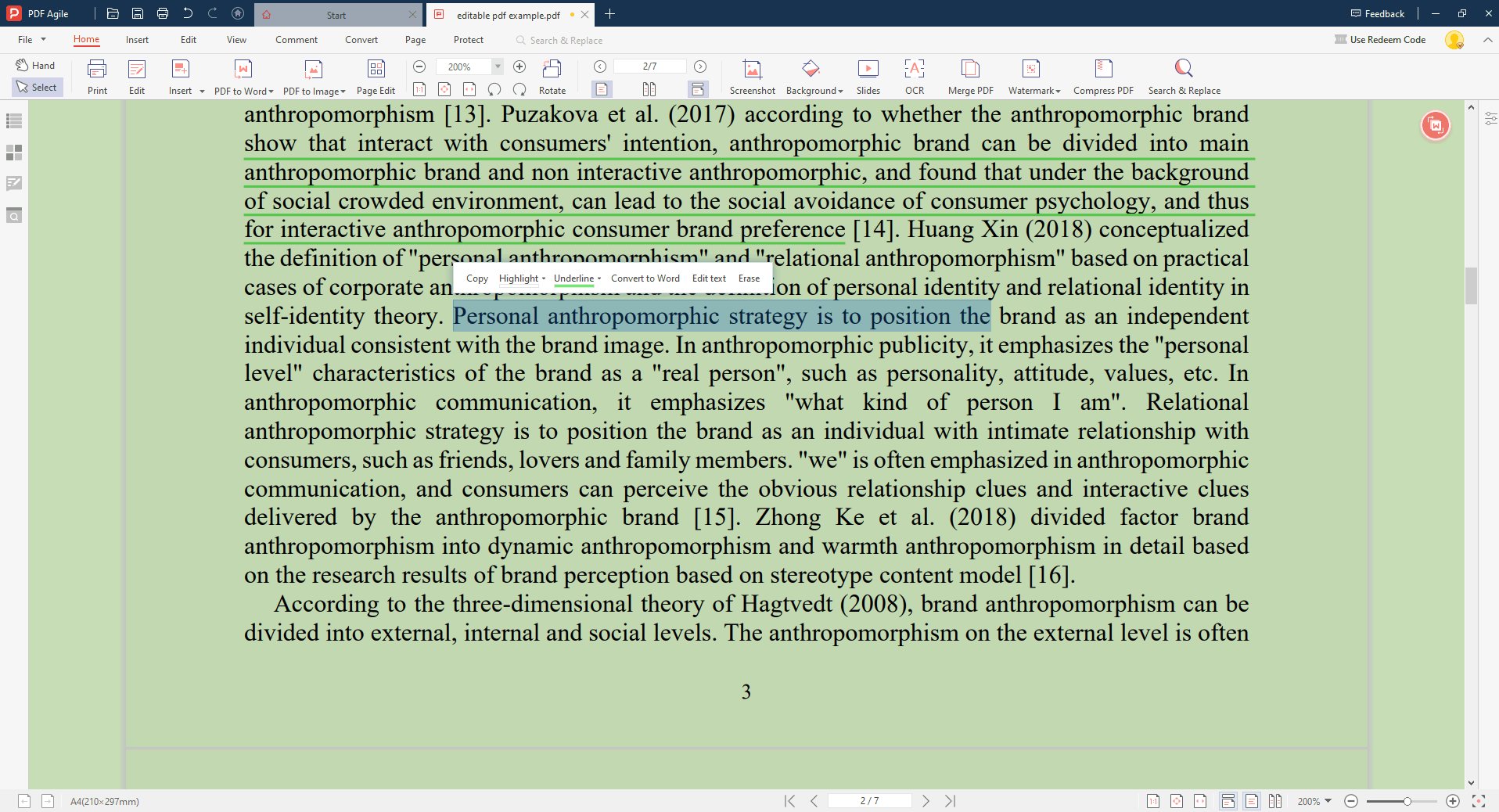Switch to the Comment tab
This screenshot has height=812, width=1499.
[297, 40]
